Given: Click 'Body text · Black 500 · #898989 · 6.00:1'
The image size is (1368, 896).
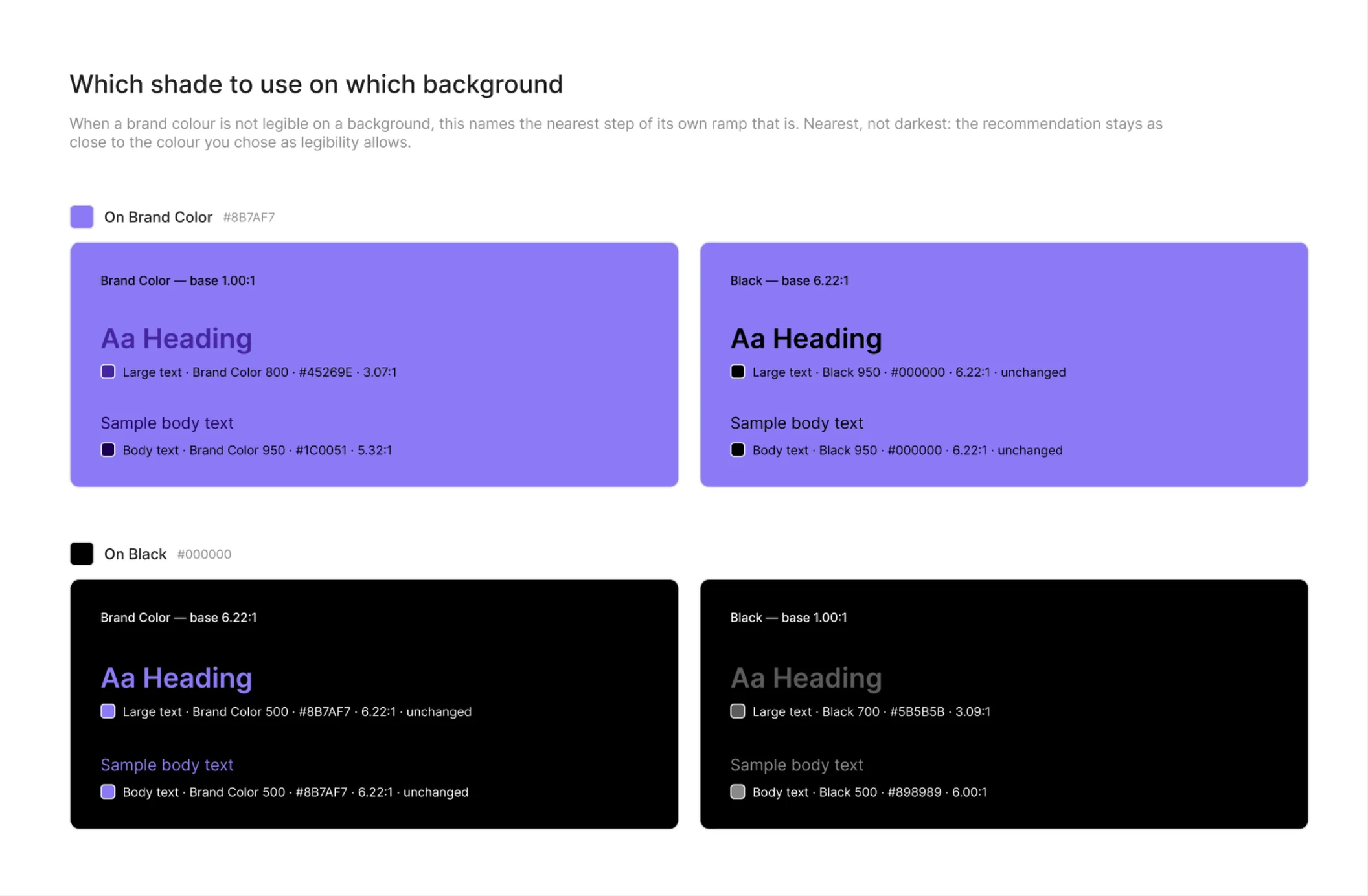Looking at the screenshot, I should click(869, 792).
